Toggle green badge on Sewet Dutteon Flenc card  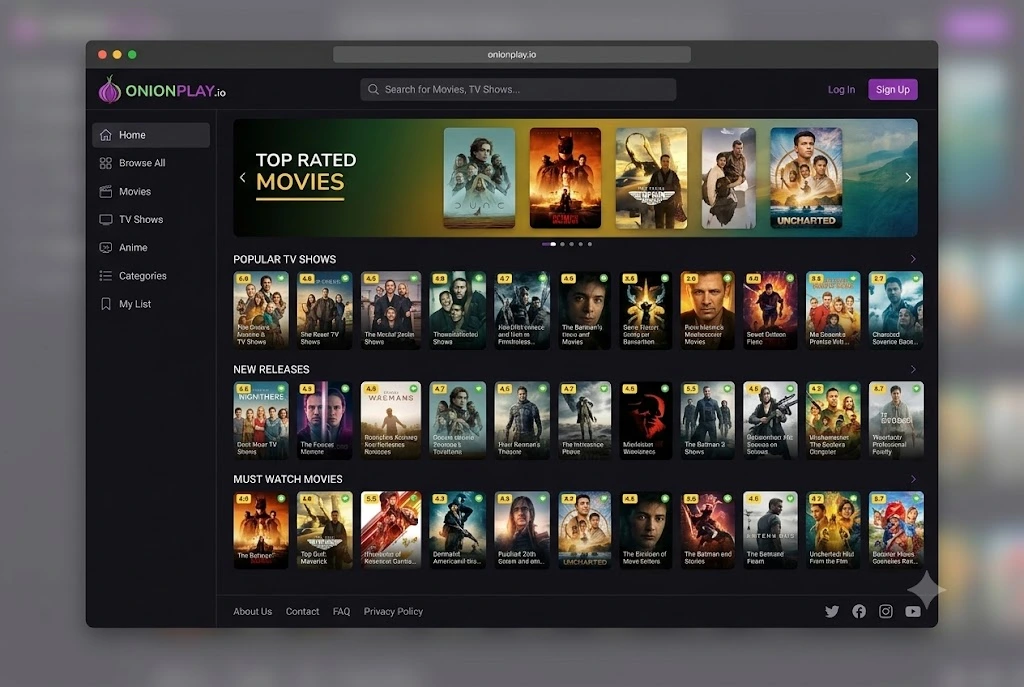pyautogui.click(x=790, y=278)
